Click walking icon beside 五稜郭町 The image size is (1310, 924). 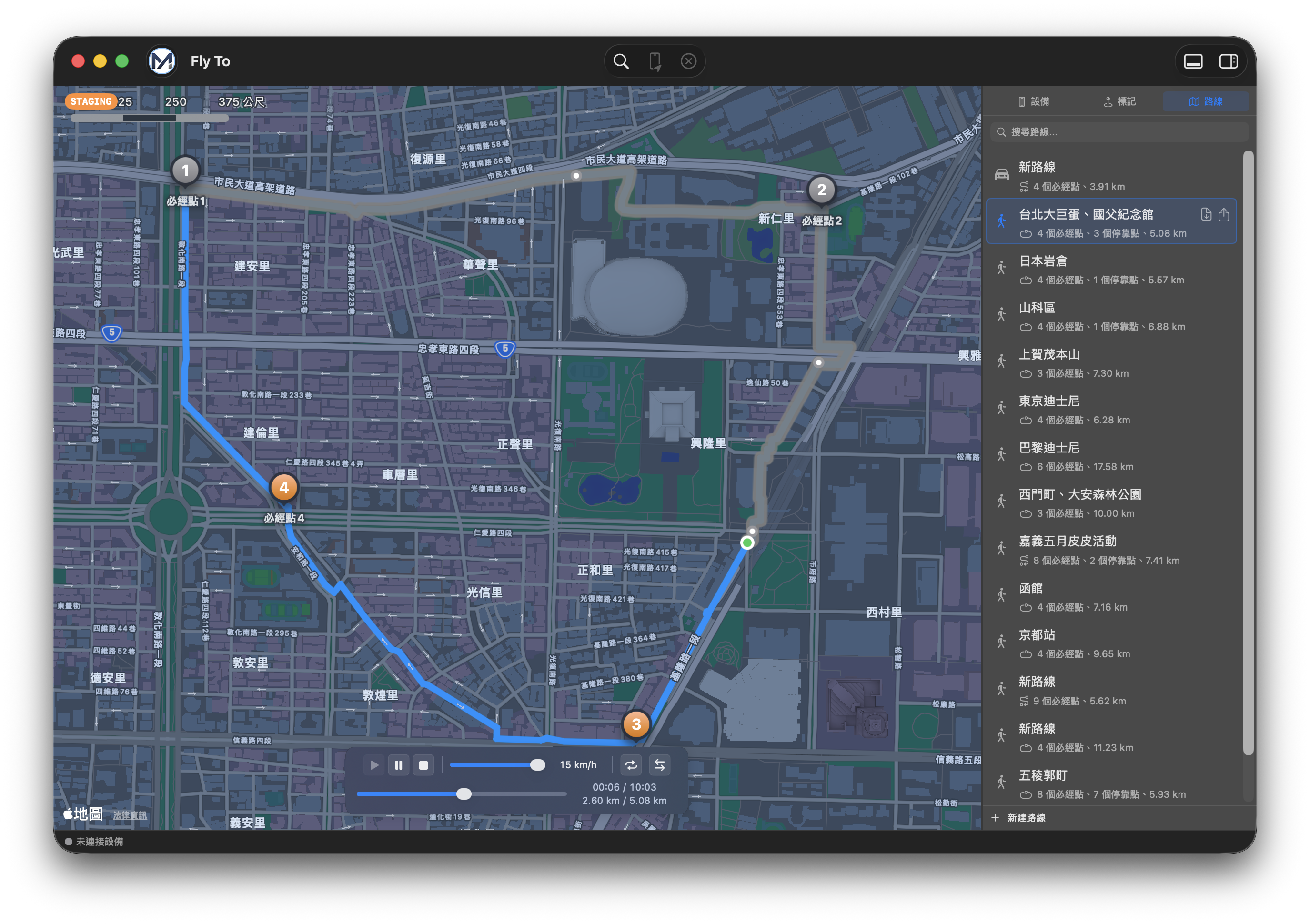click(x=1001, y=783)
